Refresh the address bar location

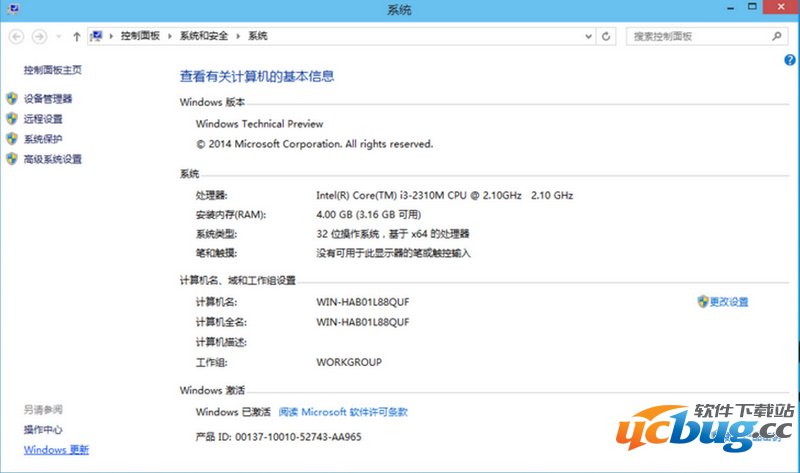(x=606, y=36)
